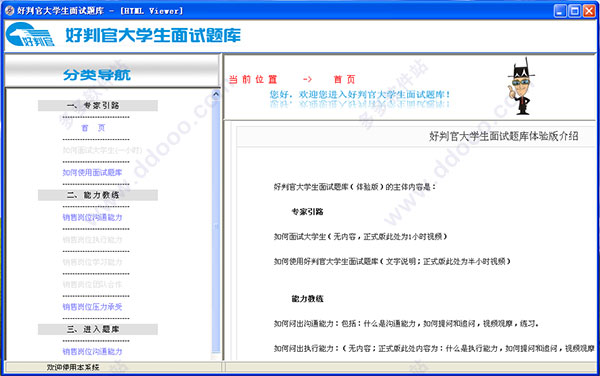Close the 好判官大学生面试题库 window
This screenshot has width=600, height=376.
point(589,11)
